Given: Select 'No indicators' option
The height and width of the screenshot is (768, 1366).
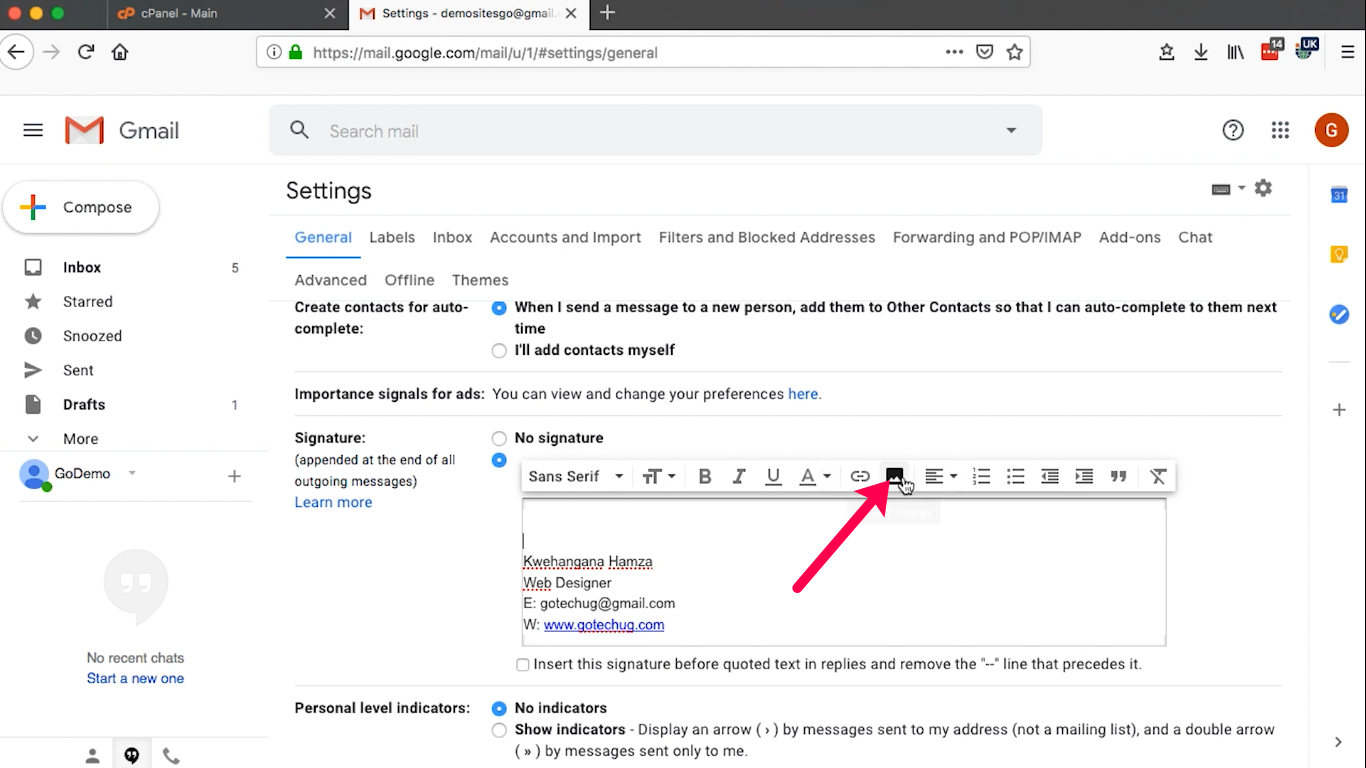Looking at the screenshot, I should click(499, 708).
